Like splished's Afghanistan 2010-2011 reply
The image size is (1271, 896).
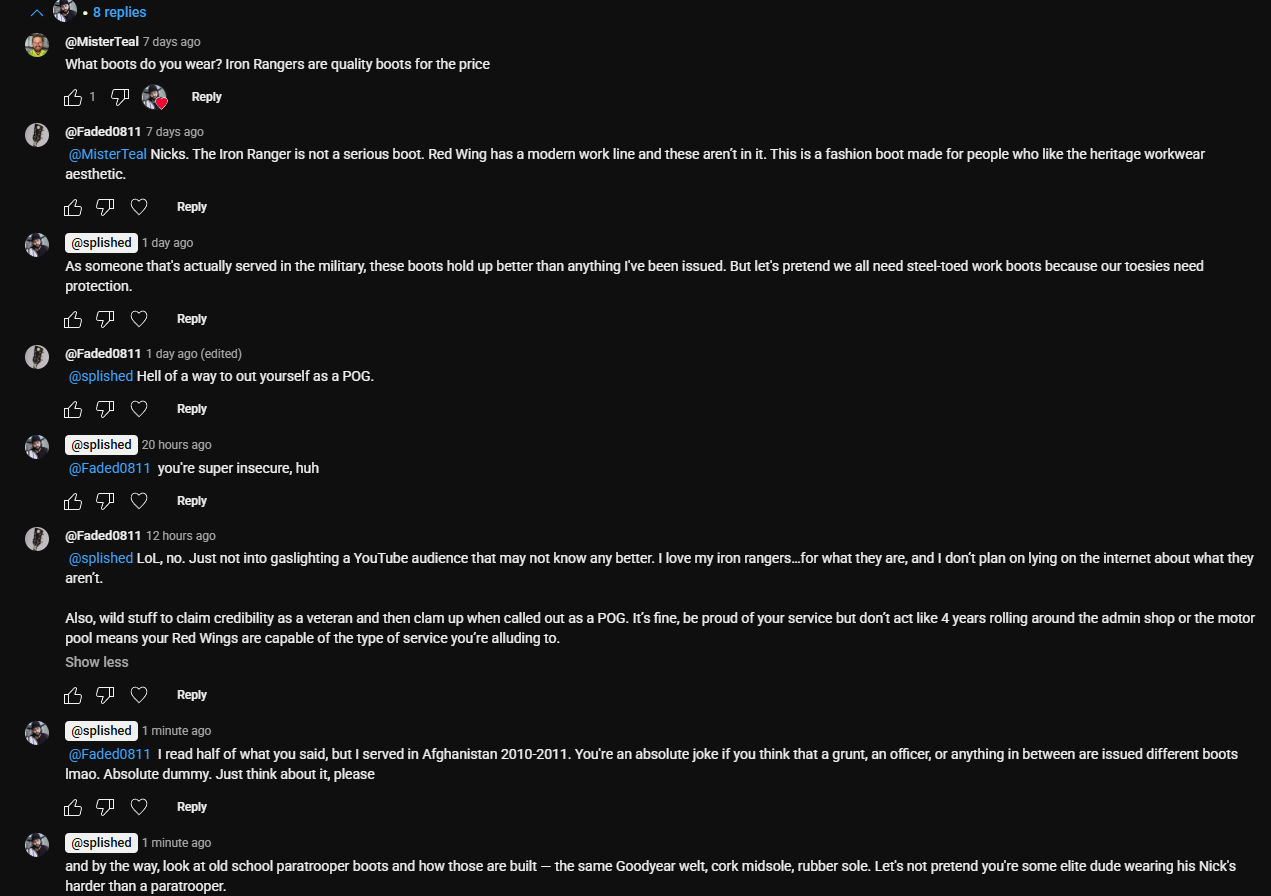[73, 807]
